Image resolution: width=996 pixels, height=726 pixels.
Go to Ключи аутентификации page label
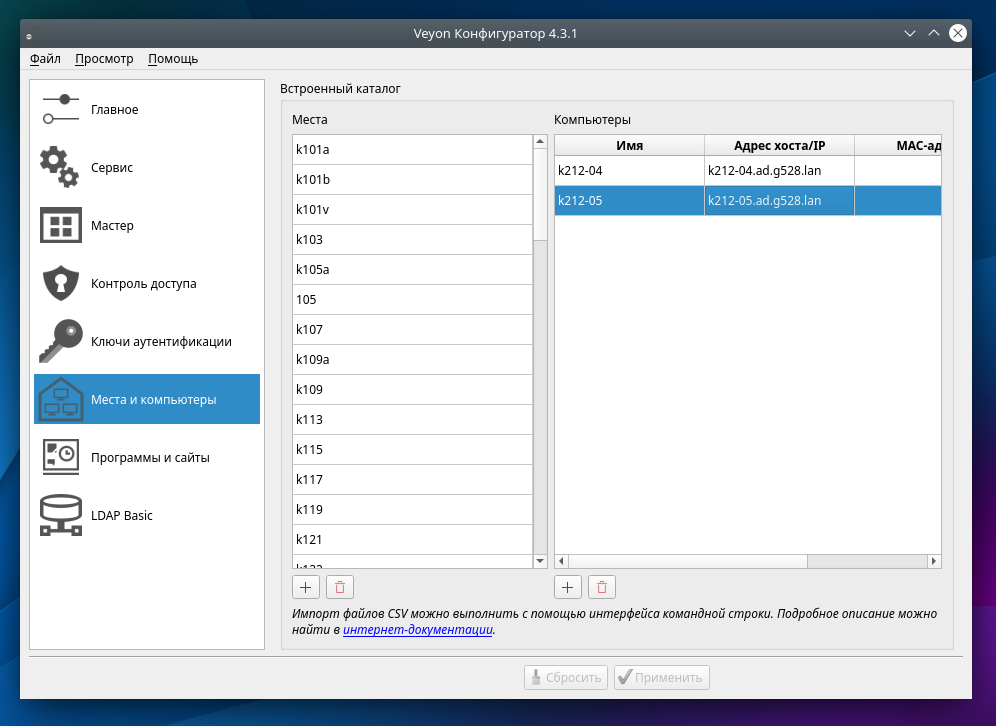[x=161, y=342]
